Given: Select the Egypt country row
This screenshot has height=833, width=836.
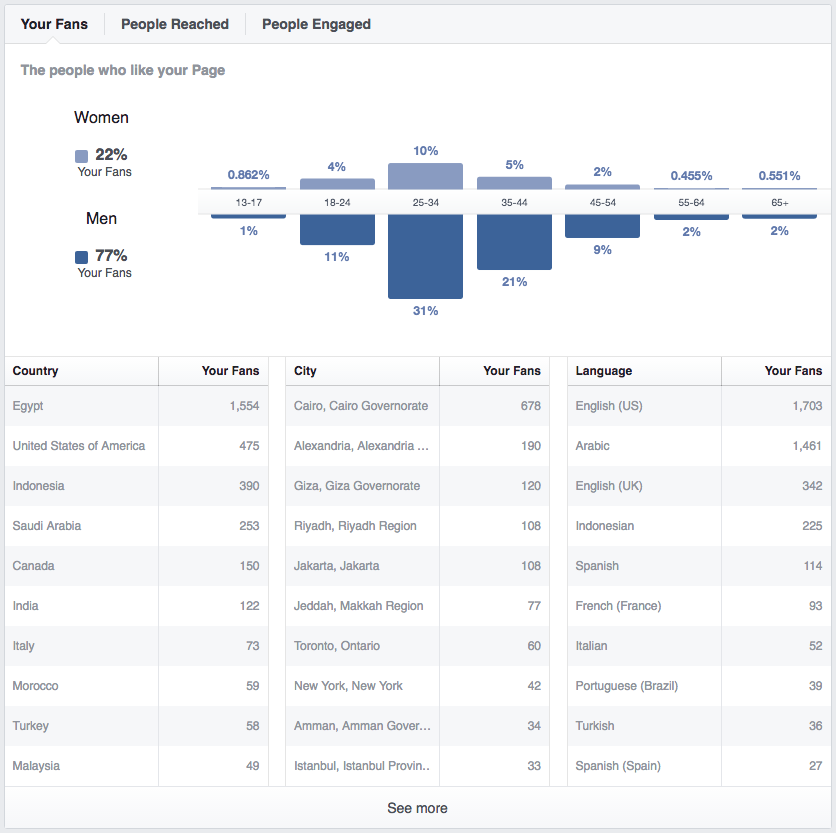Looking at the screenshot, I should 136,406.
